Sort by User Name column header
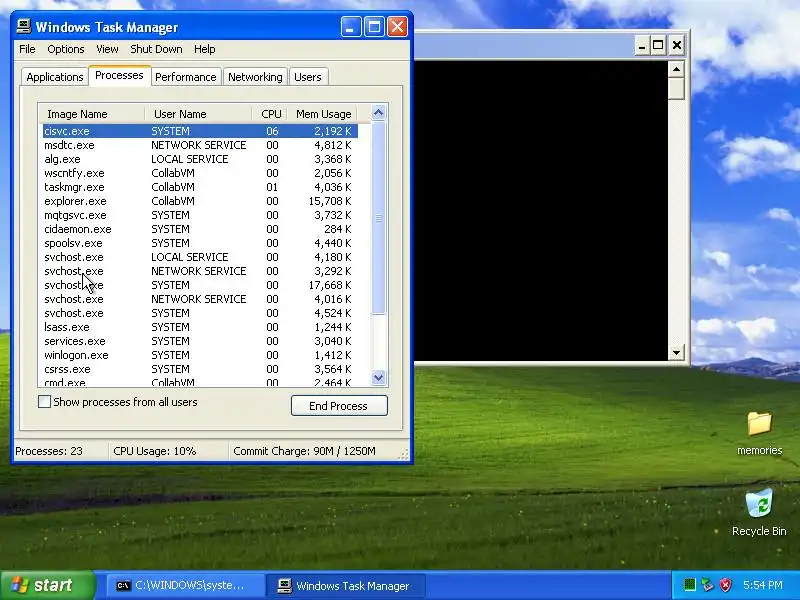The image size is (800, 600). [198, 114]
